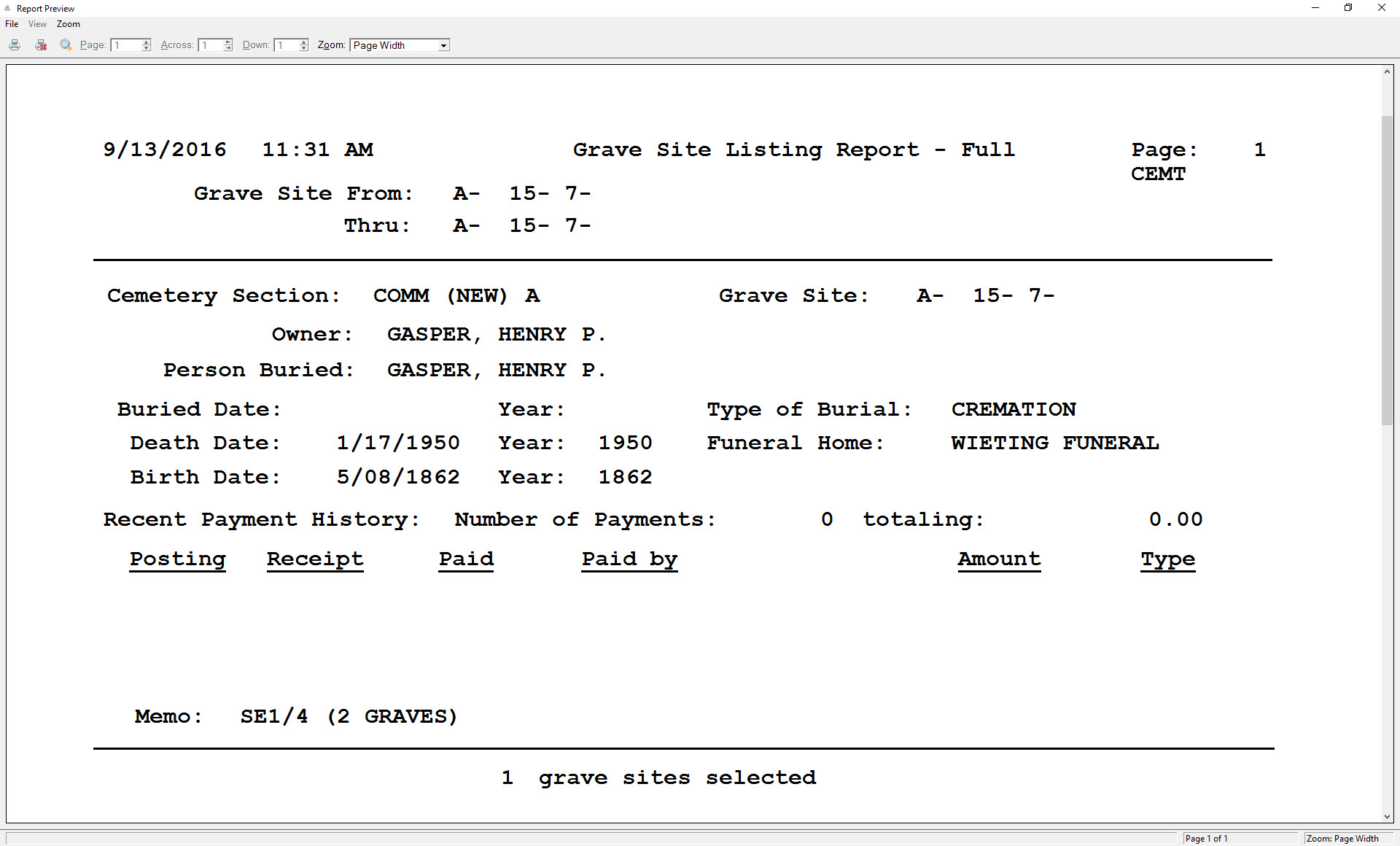The height and width of the screenshot is (846, 1400).
Task: Click the 'Type' column header
Action: pos(1168,559)
